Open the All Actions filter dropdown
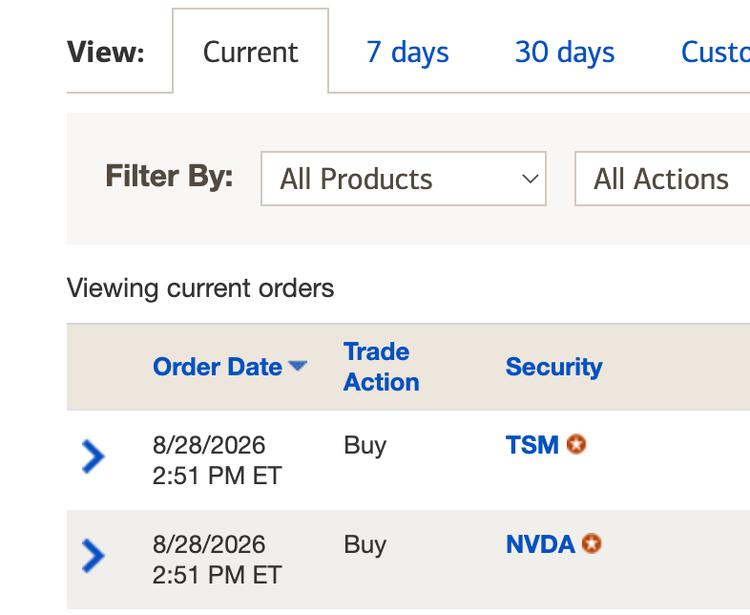Image resolution: width=750 pixels, height=615 pixels. pyautogui.click(x=662, y=179)
